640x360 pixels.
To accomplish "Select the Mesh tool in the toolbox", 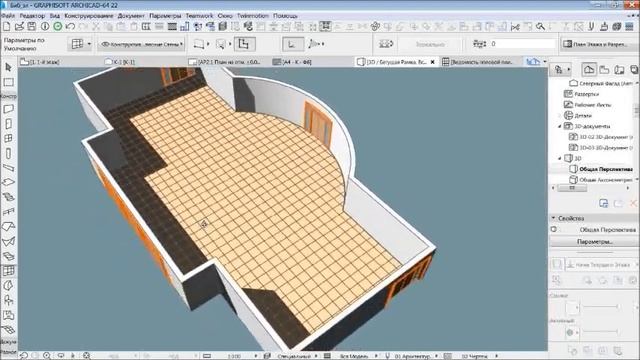I will click(x=8, y=329).
